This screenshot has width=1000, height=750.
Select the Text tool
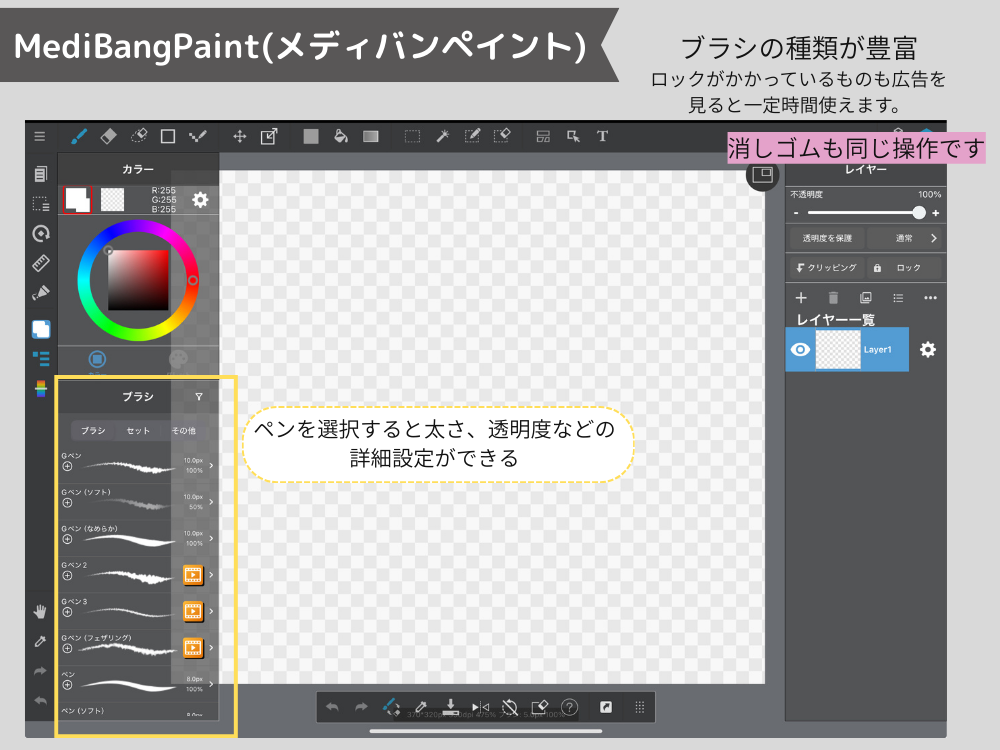(603, 136)
